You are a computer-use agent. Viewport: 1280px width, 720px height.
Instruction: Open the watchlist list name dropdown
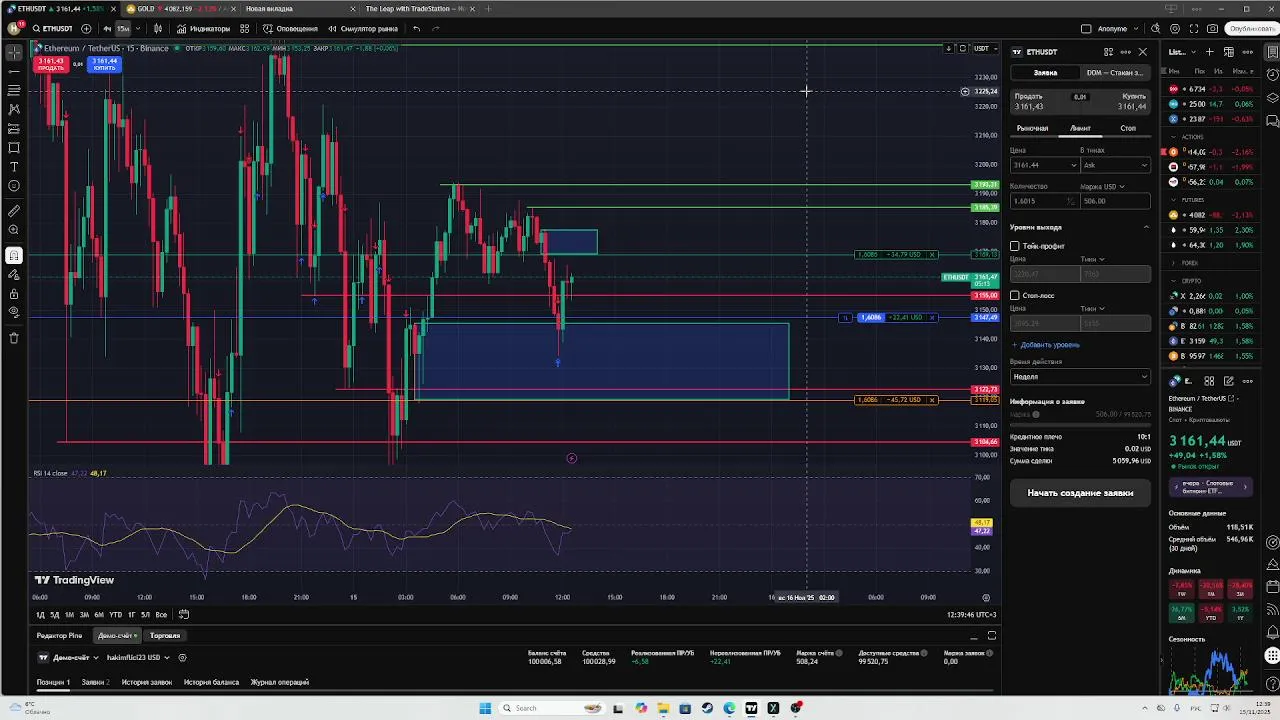pos(1181,52)
